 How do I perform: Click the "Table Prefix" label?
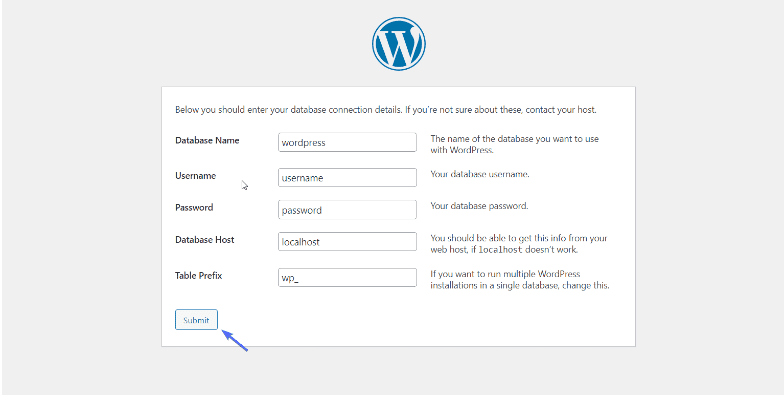(198, 276)
